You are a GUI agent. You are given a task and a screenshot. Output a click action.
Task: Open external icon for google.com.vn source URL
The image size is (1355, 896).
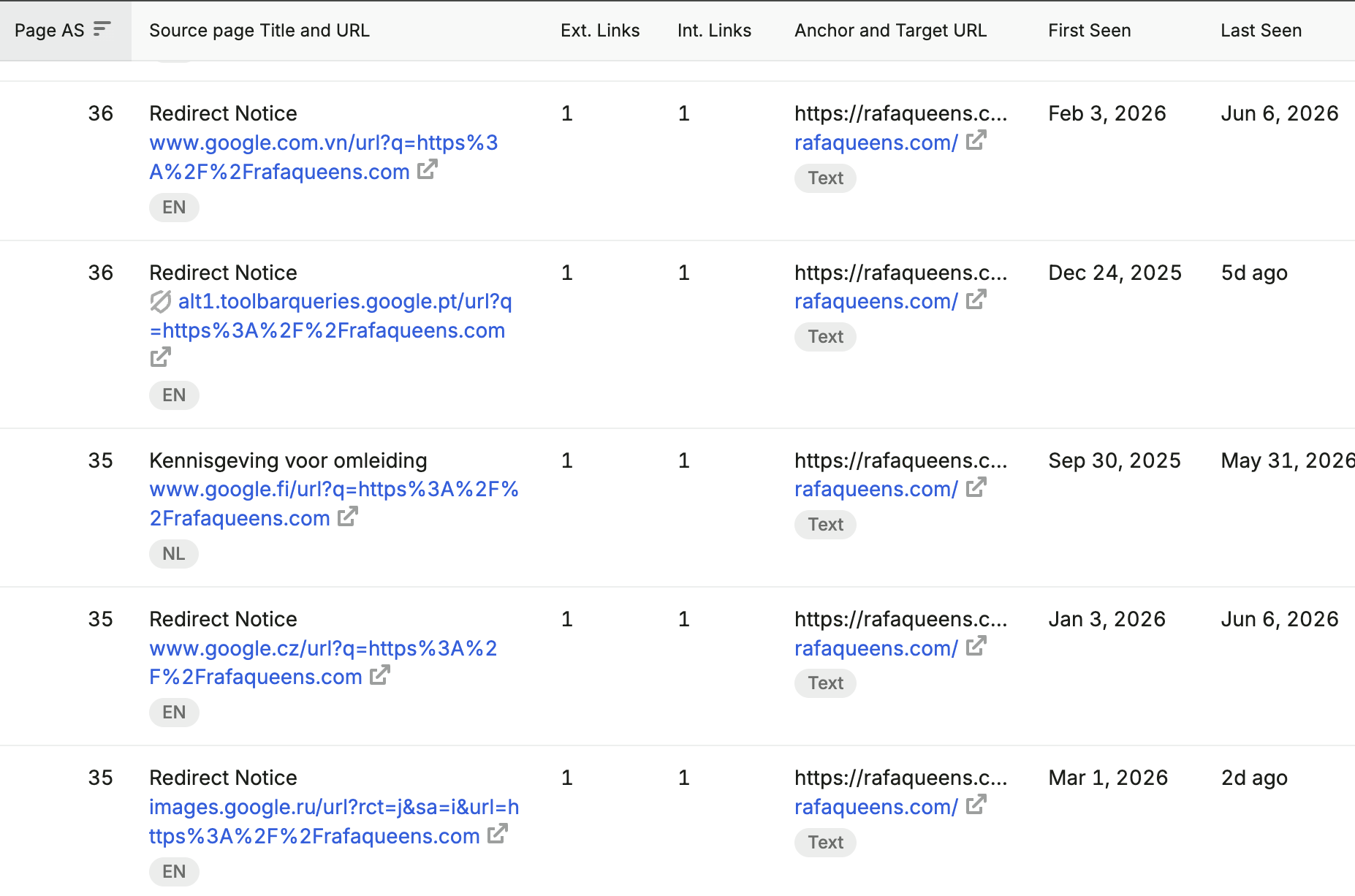tap(428, 170)
